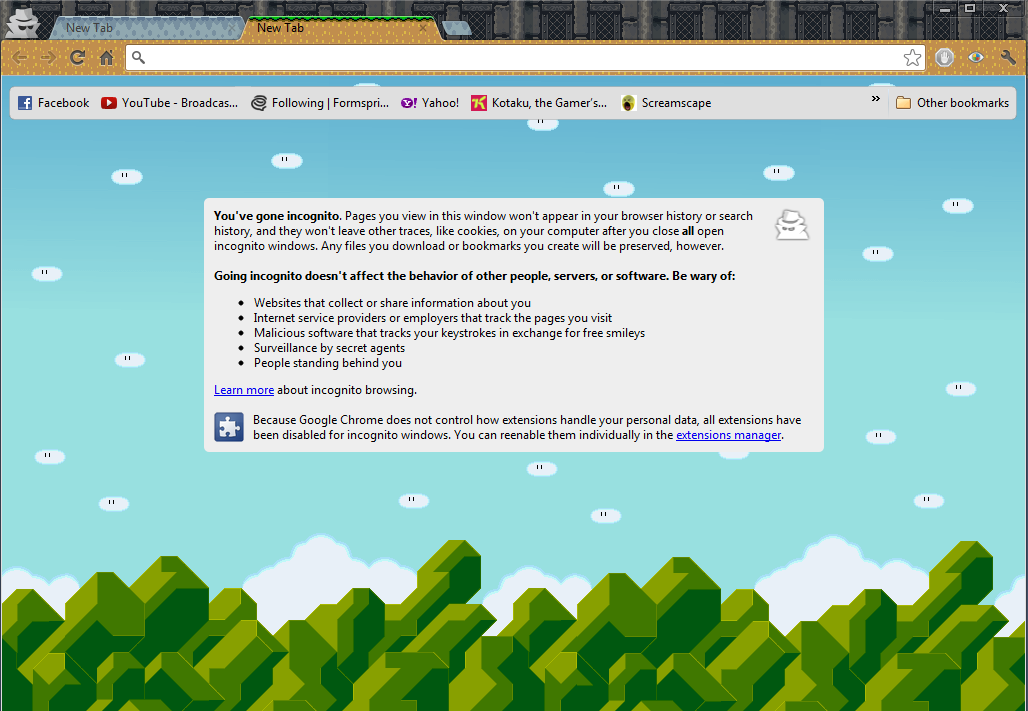Image resolution: width=1028 pixels, height=711 pixels.
Task: Open a new tab button
Action: [457, 28]
